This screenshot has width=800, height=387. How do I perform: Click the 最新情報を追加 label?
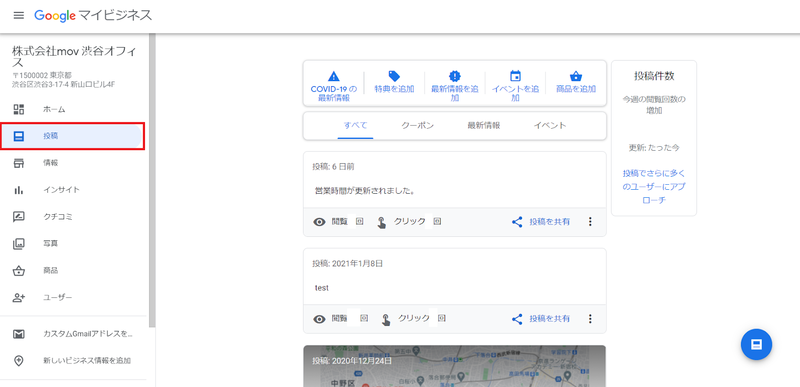point(455,93)
